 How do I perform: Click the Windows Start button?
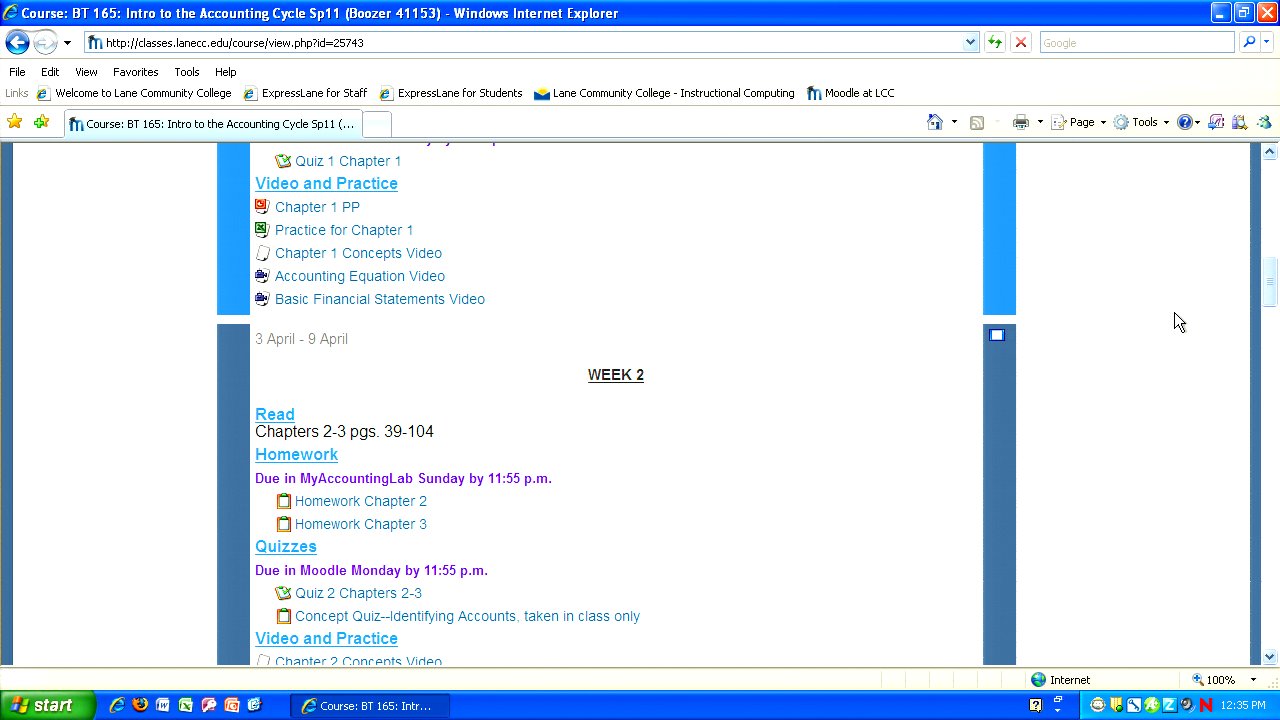pos(47,705)
